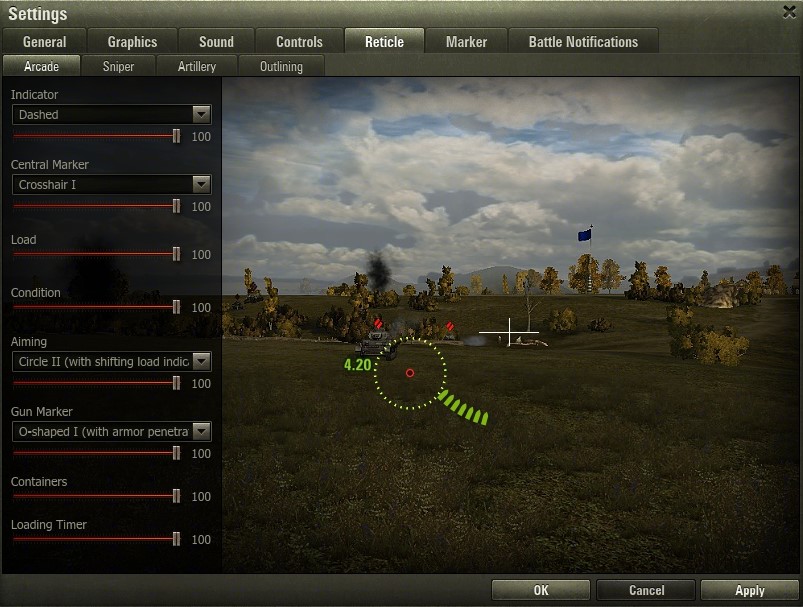Screen dimensions: 803x607
Task: Click the Condition slider handle
Action: point(176,307)
